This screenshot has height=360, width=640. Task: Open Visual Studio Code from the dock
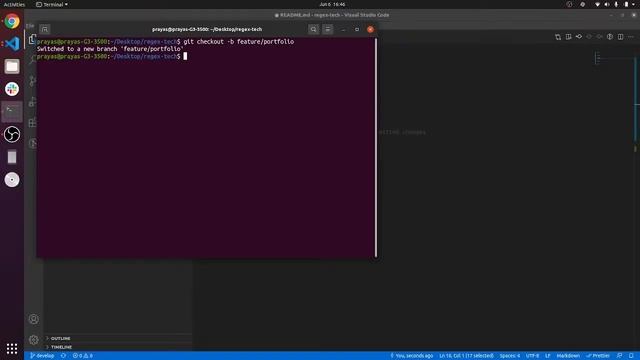coord(12,44)
